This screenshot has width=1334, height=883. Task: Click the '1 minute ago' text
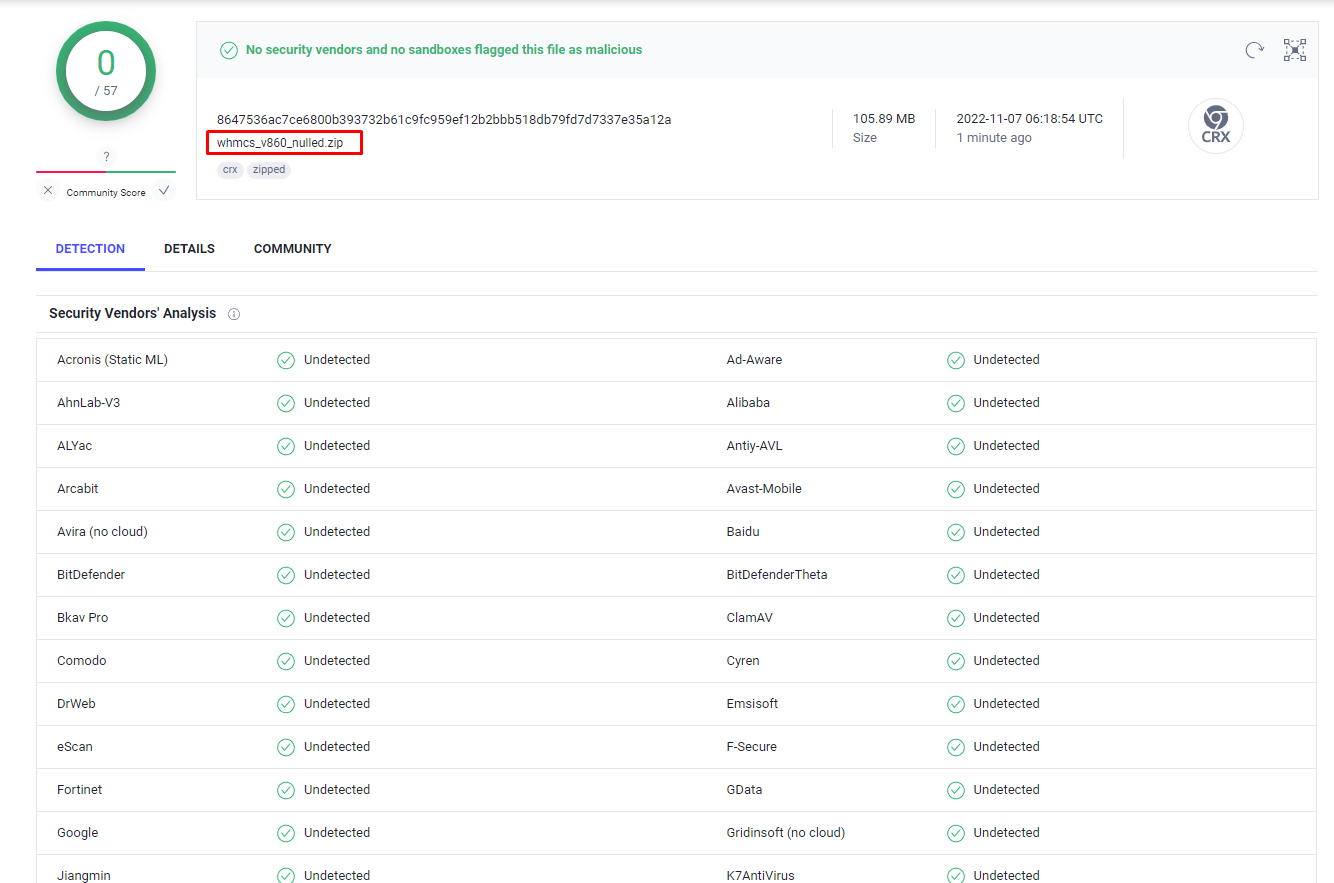click(994, 138)
